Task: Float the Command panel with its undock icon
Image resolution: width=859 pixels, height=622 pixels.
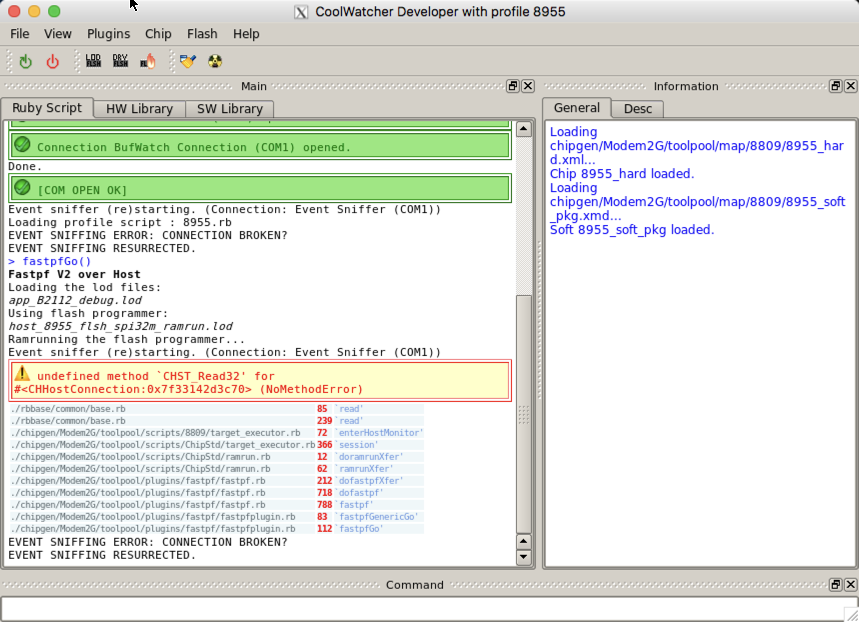Action: (835, 585)
